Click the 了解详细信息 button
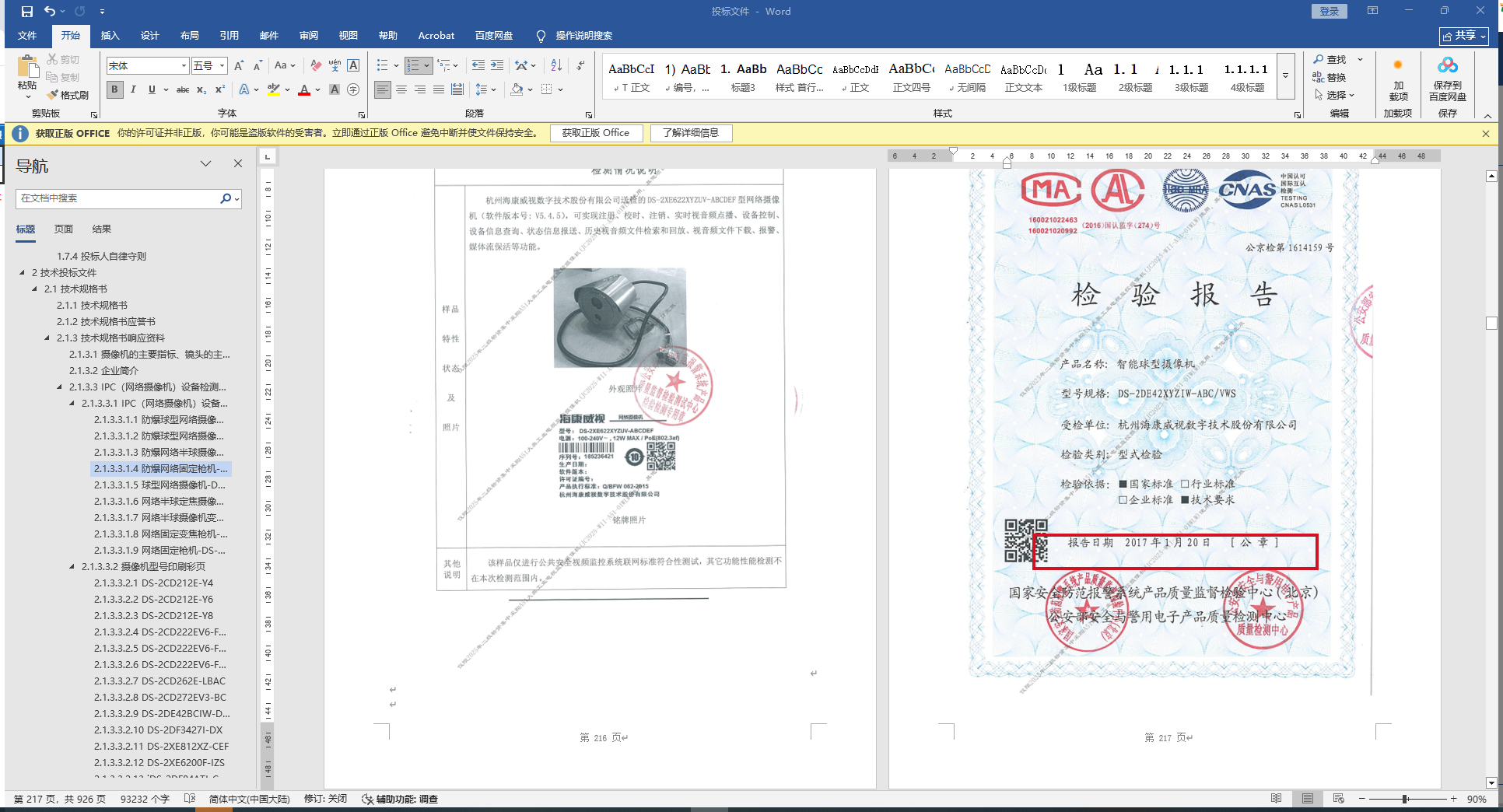Viewport: 1503px width, 812px height. tap(691, 133)
